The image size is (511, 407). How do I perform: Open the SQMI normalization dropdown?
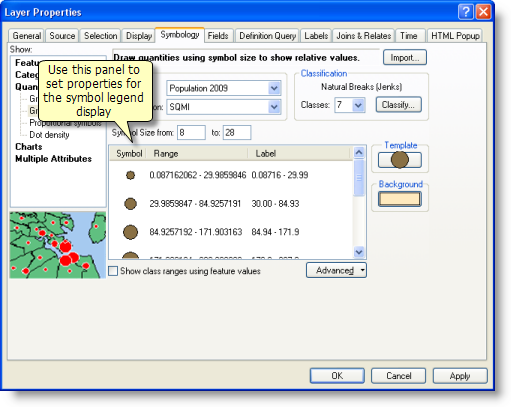click(x=274, y=107)
